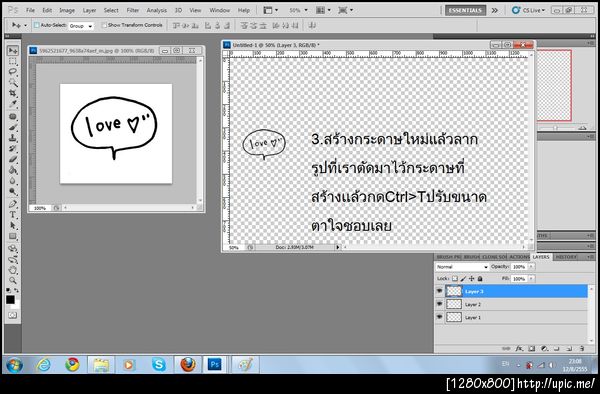Add a layer mask in Layers panel
Screen dimensions: 600x394
532,348
